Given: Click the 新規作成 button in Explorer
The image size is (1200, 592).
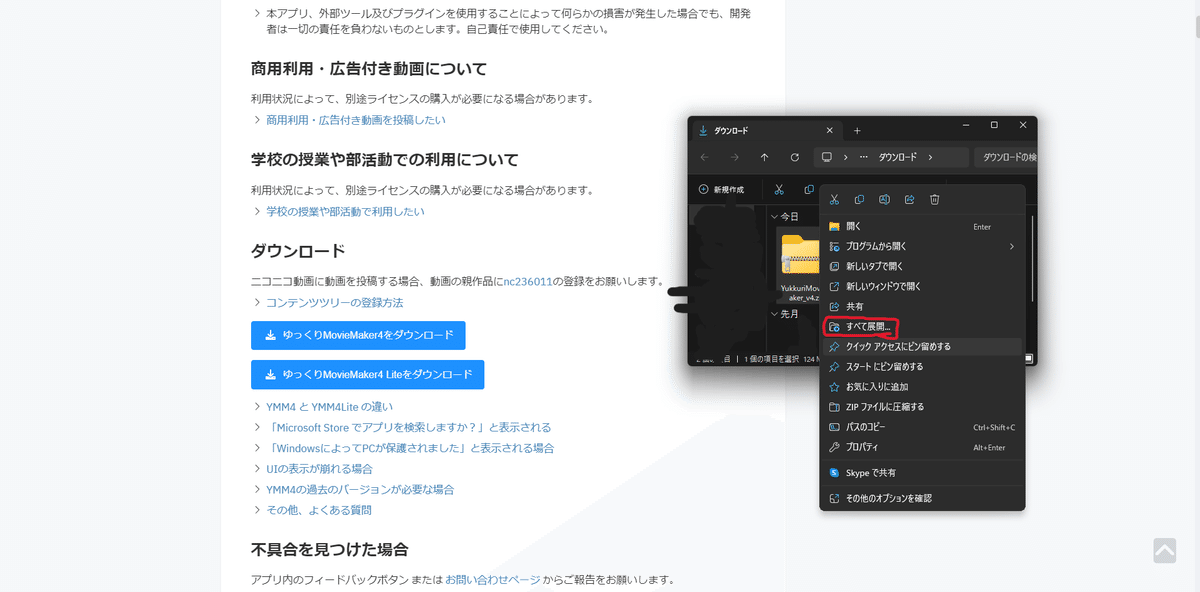Looking at the screenshot, I should point(721,189).
